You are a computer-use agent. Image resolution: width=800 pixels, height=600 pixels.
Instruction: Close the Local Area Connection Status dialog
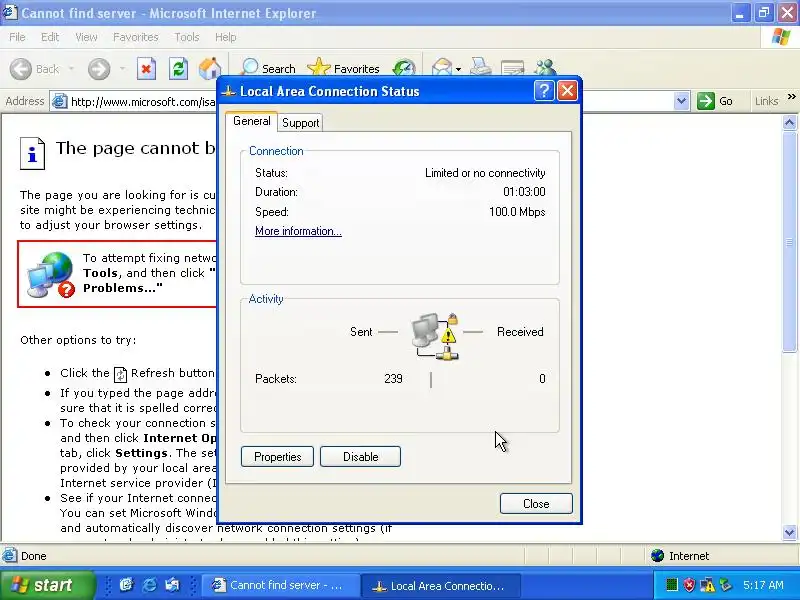click(567, 91)
